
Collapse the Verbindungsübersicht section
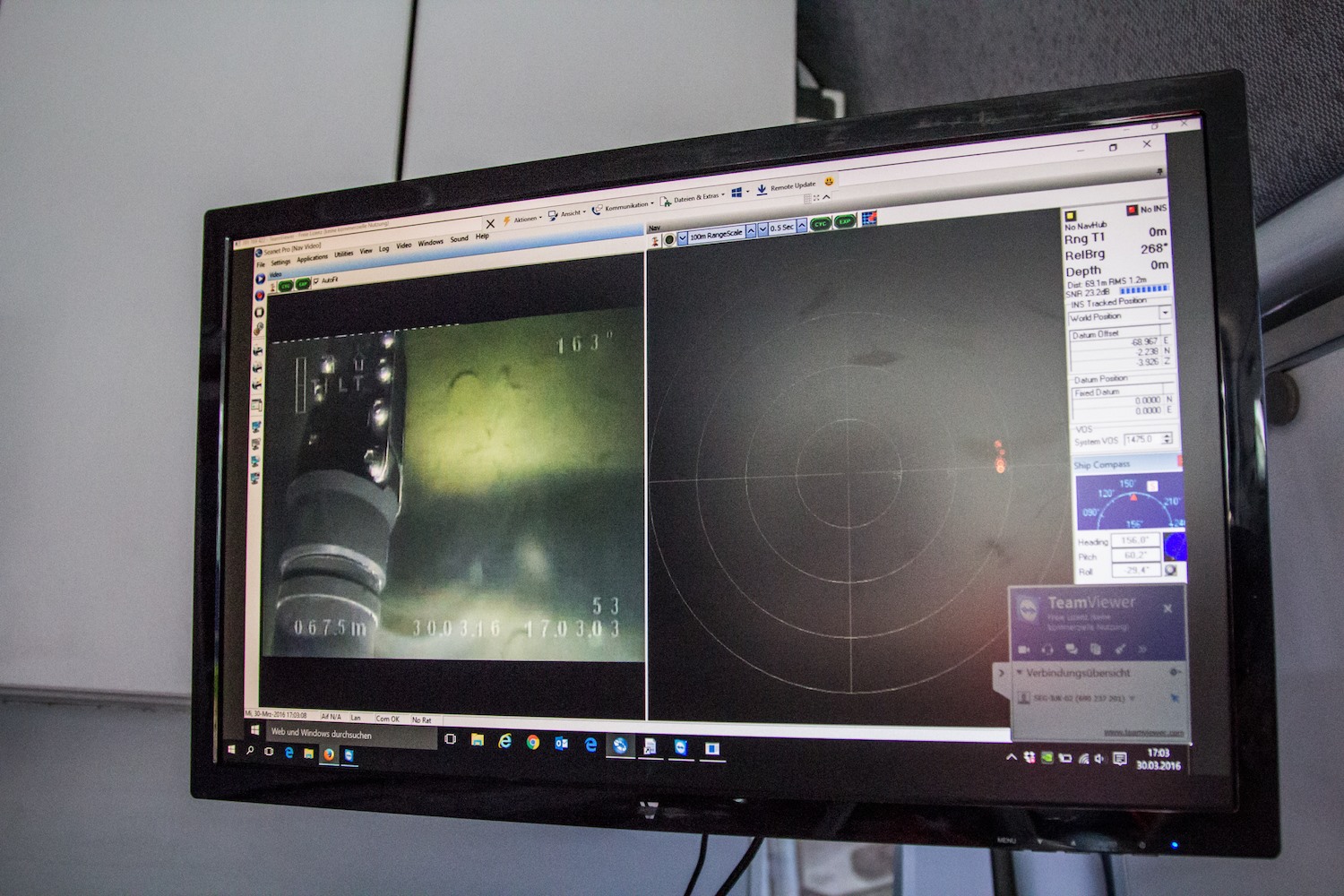(x=1019, y=673)
